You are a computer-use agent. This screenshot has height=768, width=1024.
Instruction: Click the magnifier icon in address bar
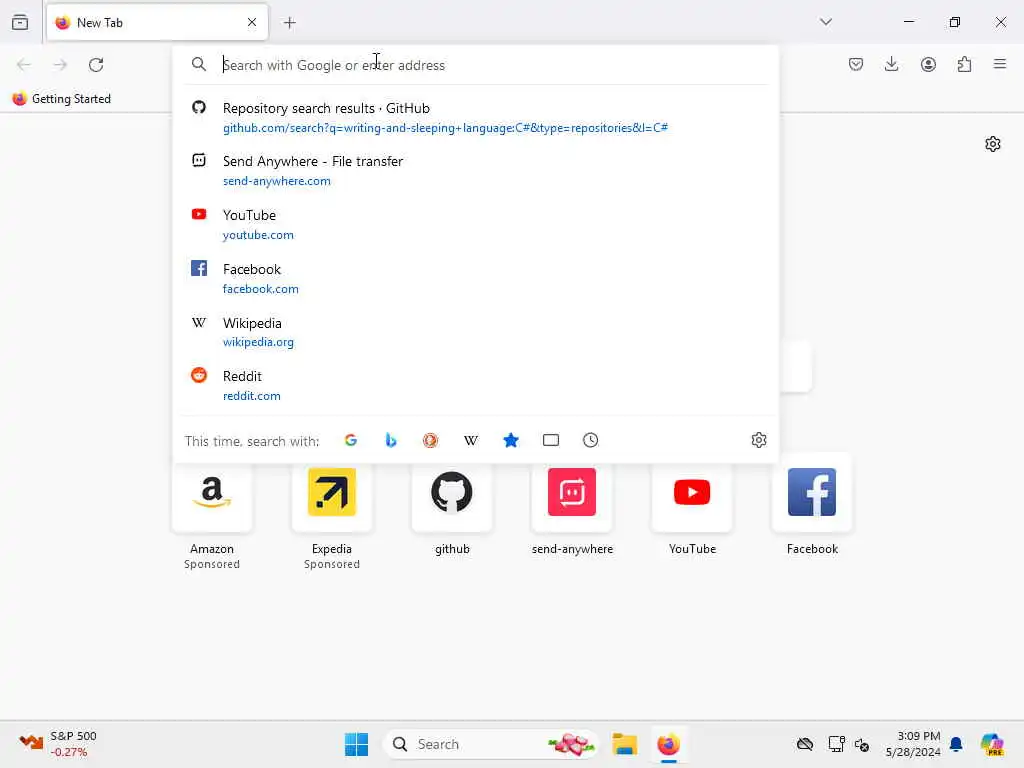(x=199, y=64)
